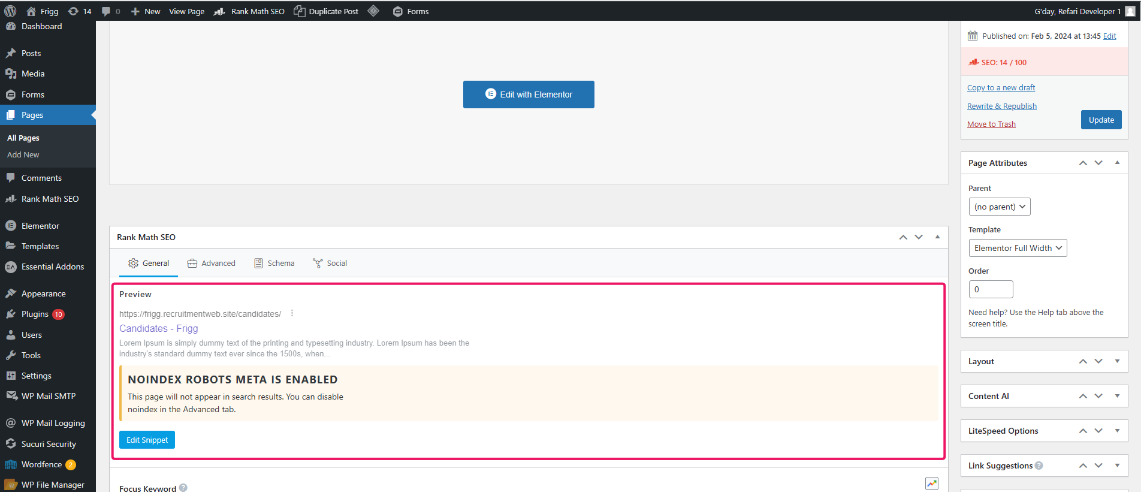Open the Template dropdown
The image size is (1141, 492).
[1017, 247]
